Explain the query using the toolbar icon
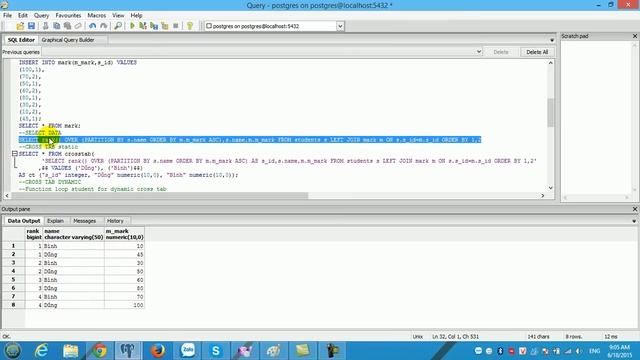 click(x=165, y=26)
